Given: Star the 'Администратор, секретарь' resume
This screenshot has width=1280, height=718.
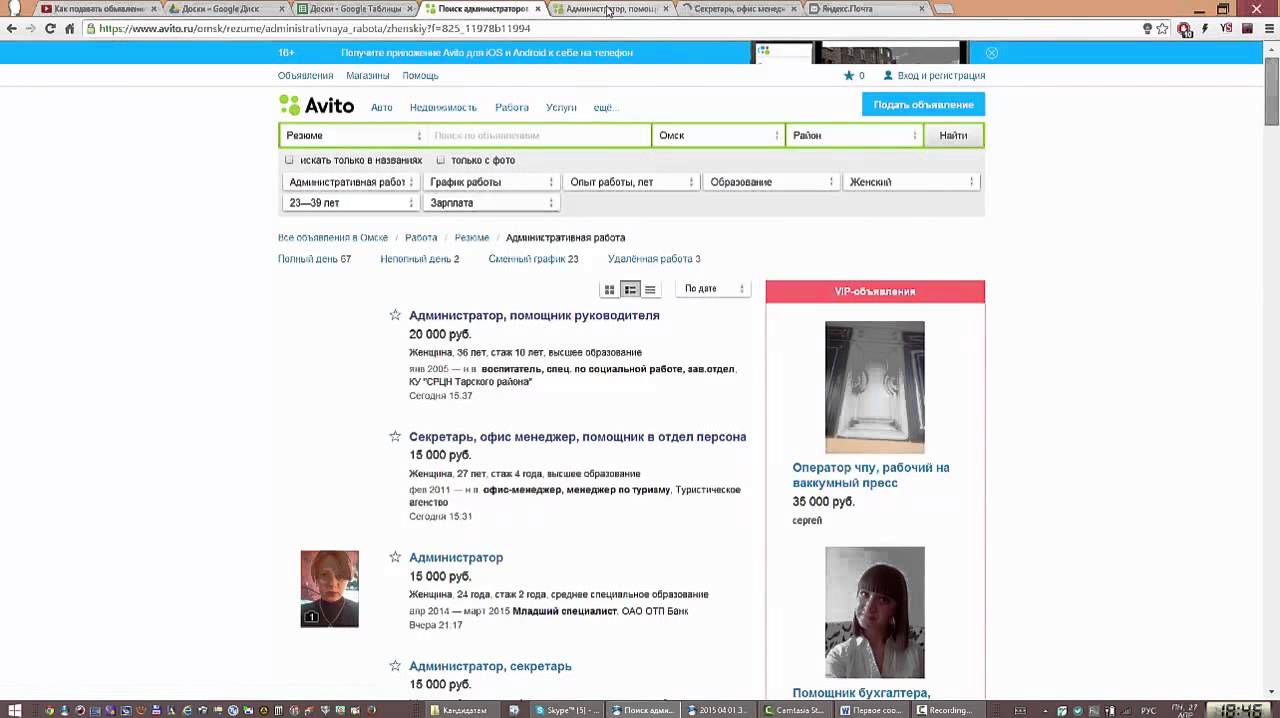Looking at the screenshot, I should [395, 666].
